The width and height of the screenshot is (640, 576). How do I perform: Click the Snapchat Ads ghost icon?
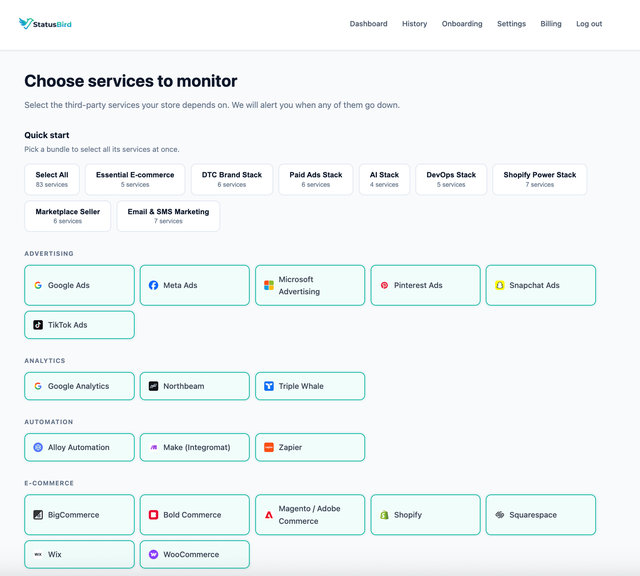click(500, 285)
